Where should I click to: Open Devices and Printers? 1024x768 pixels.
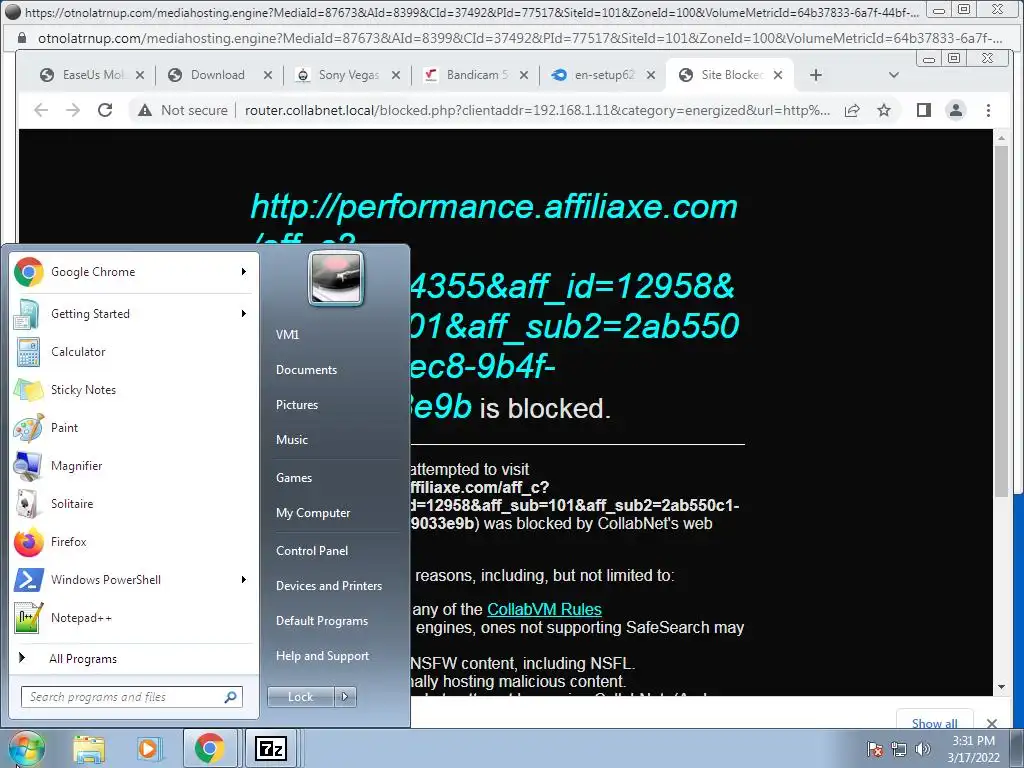[x=328, y=586]
